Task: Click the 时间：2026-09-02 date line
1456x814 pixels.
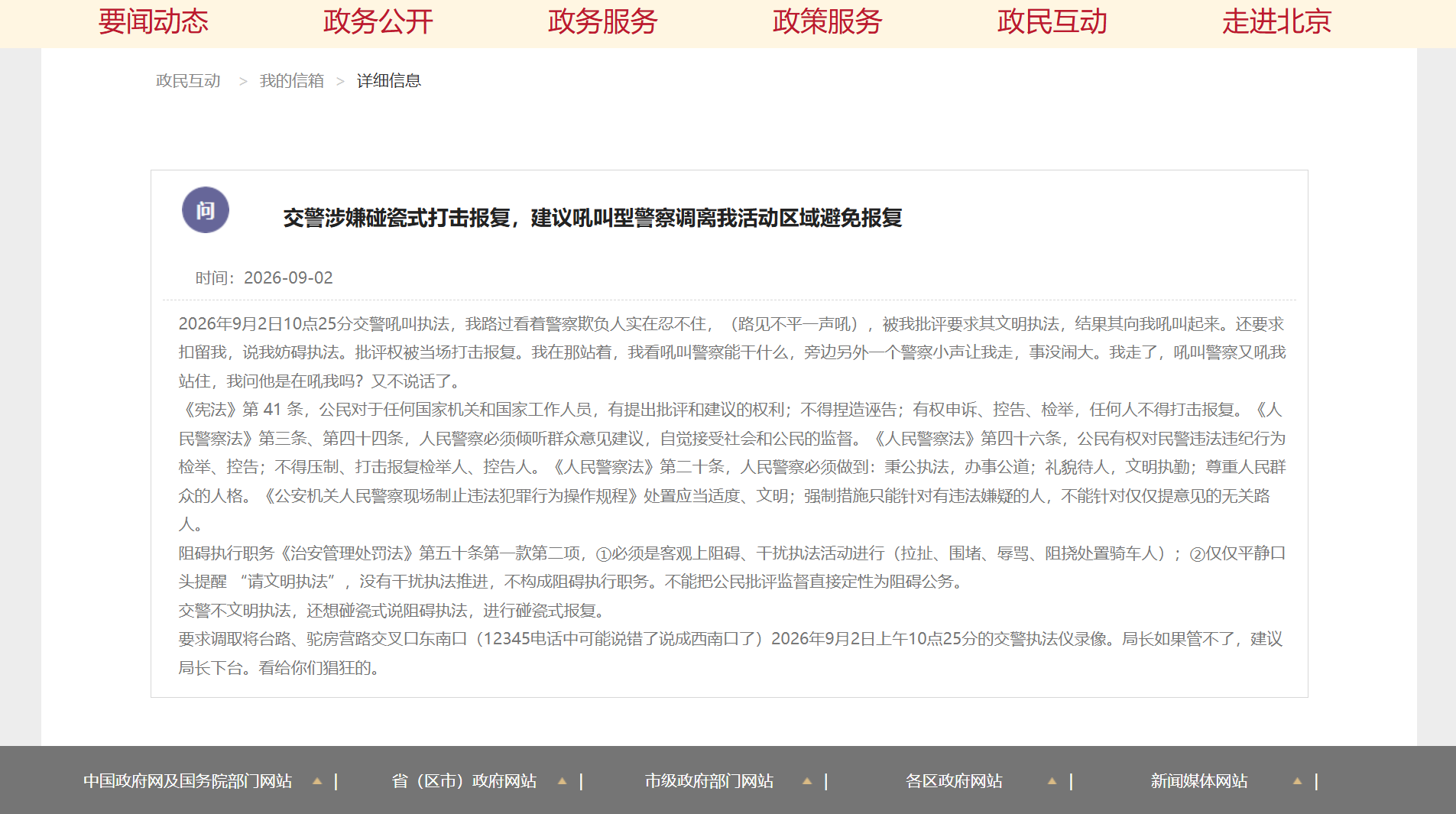Action: tap(264, 278)
